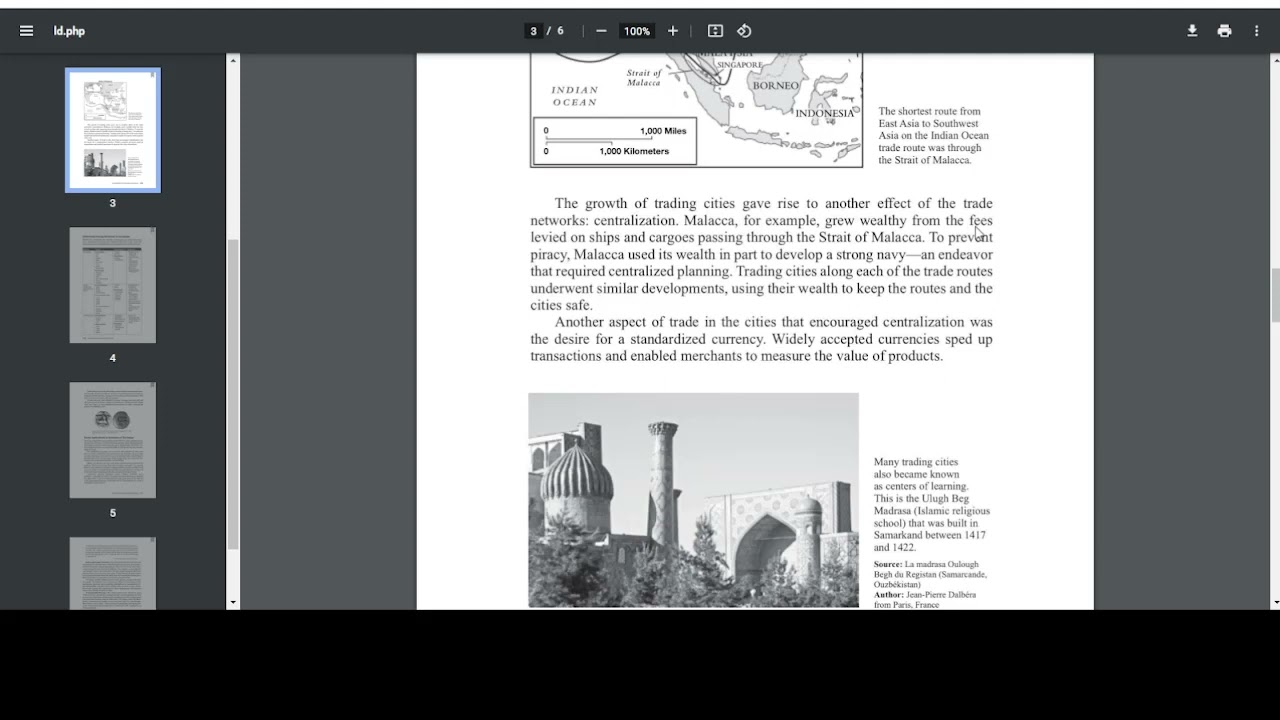Screen dimensions: 1280x720
Task: Click the total page count '6'
Action: point(560,31)
